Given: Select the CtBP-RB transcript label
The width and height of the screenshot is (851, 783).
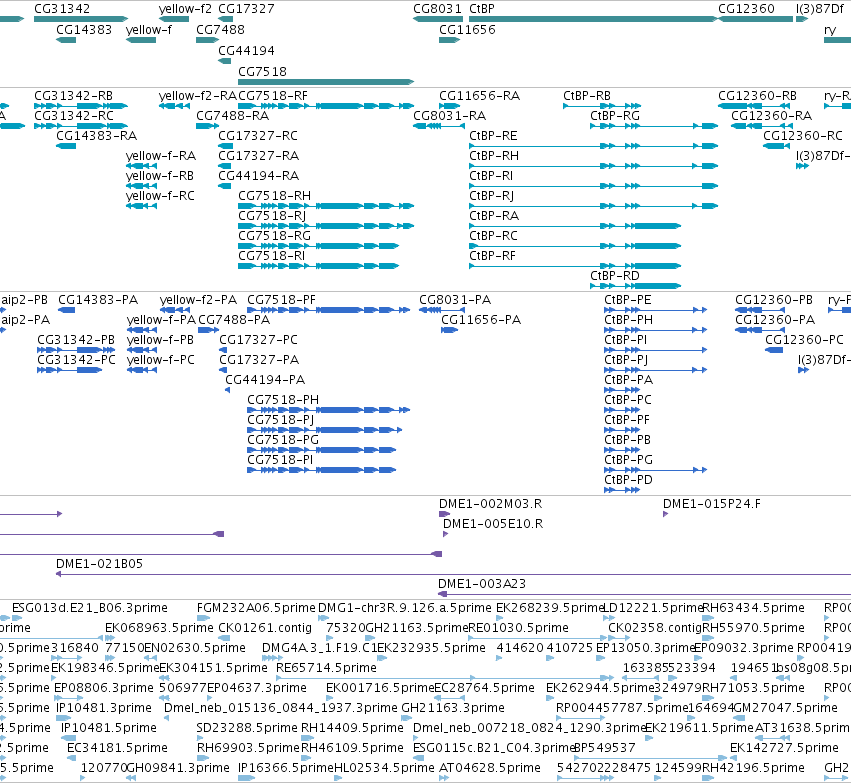Looking at the screenshot, I should coord(587,96).
